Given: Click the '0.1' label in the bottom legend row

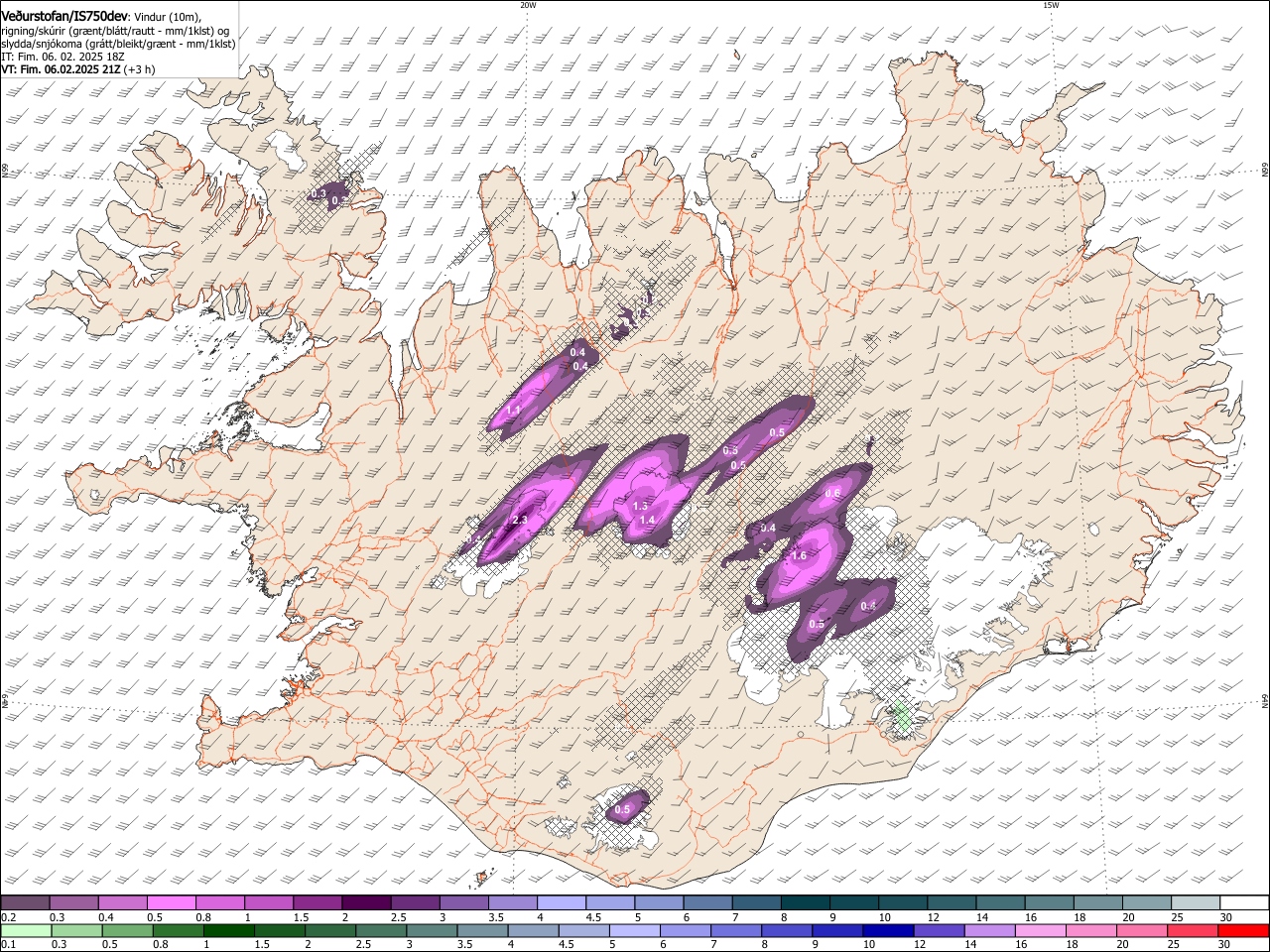Looking at the screenshot, I should point(8,945).
